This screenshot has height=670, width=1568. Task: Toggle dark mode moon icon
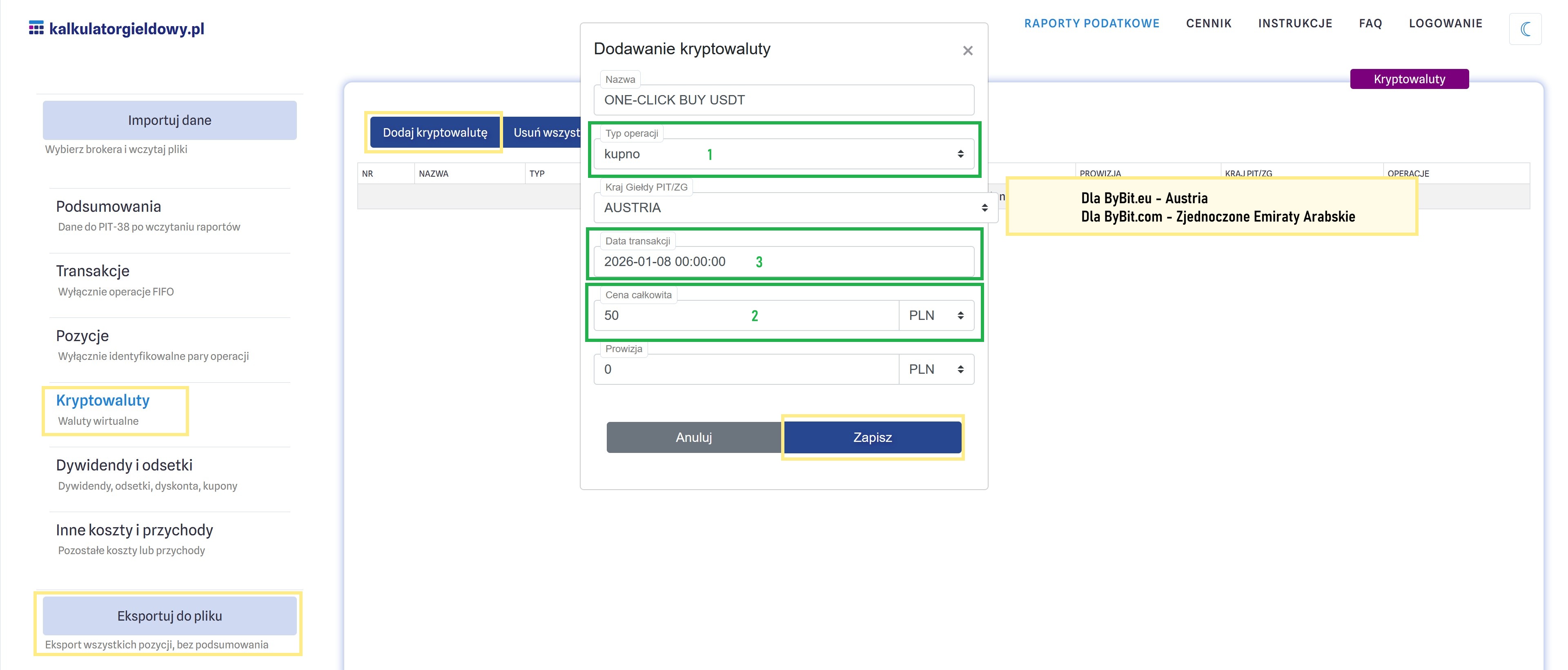[1525, 29]
